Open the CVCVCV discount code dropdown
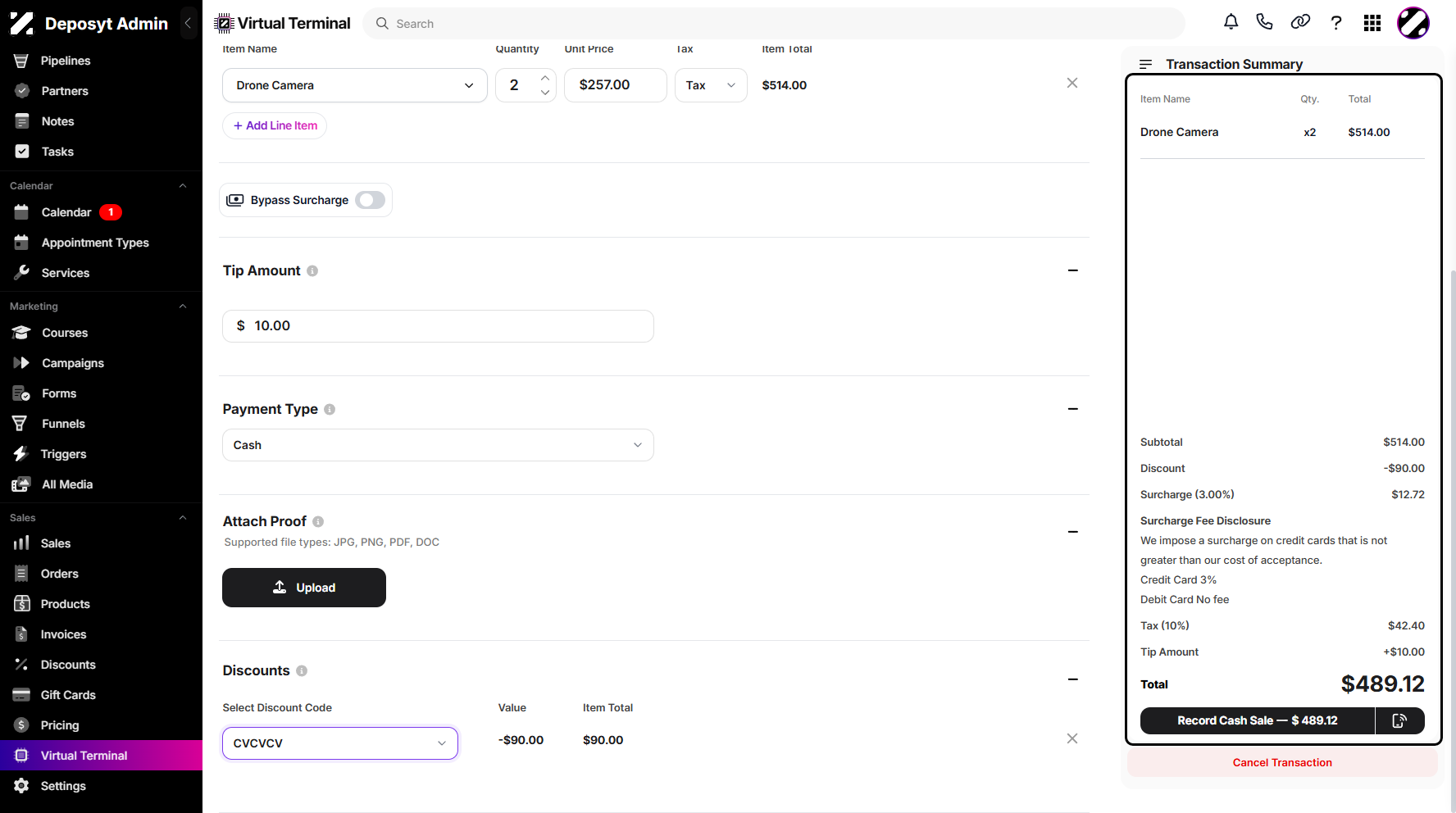This screenshot has width=1456, height=813. (x=340, y=743)
